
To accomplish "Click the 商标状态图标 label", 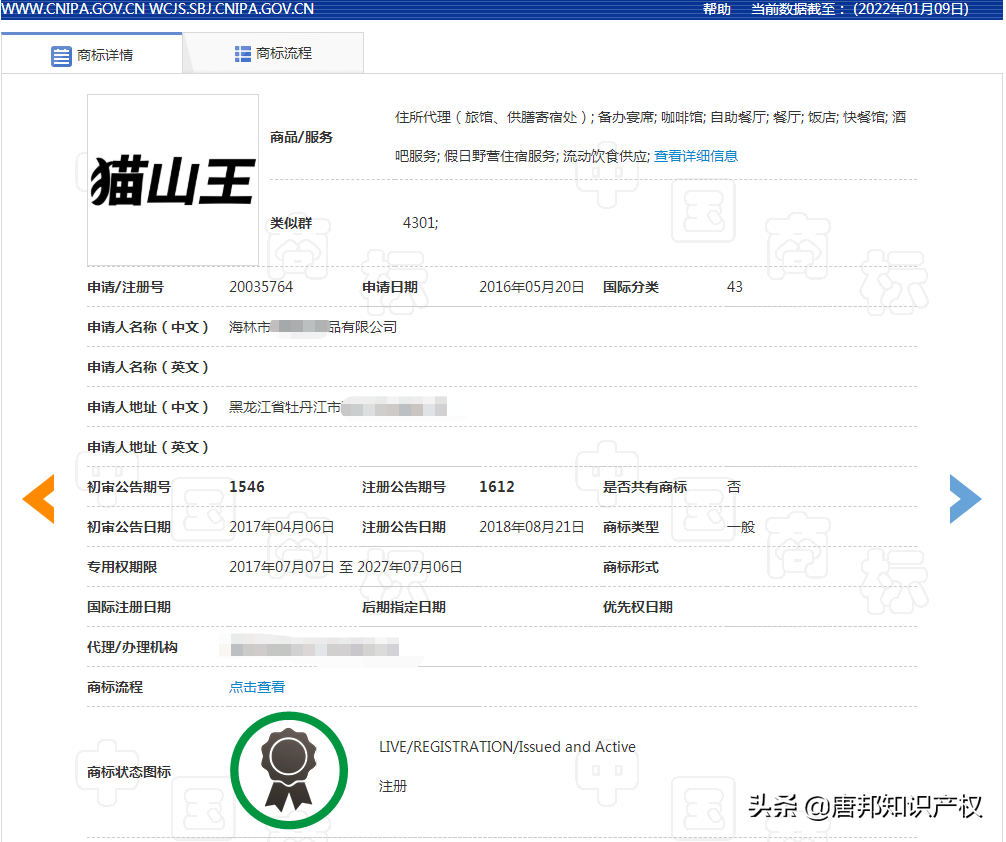I will coord(129,771).
